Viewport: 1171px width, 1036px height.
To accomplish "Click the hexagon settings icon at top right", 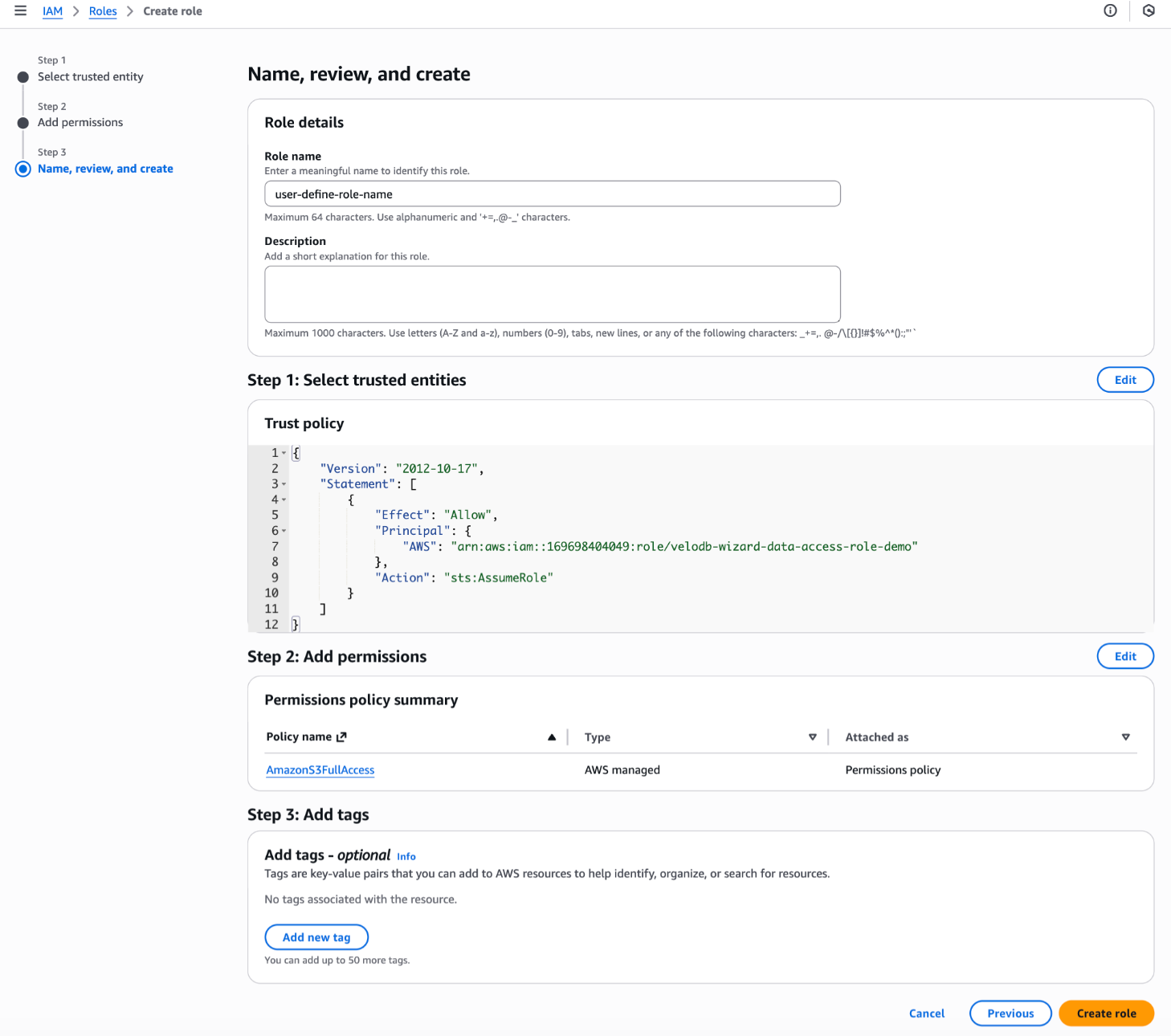I will (1149, 11).
